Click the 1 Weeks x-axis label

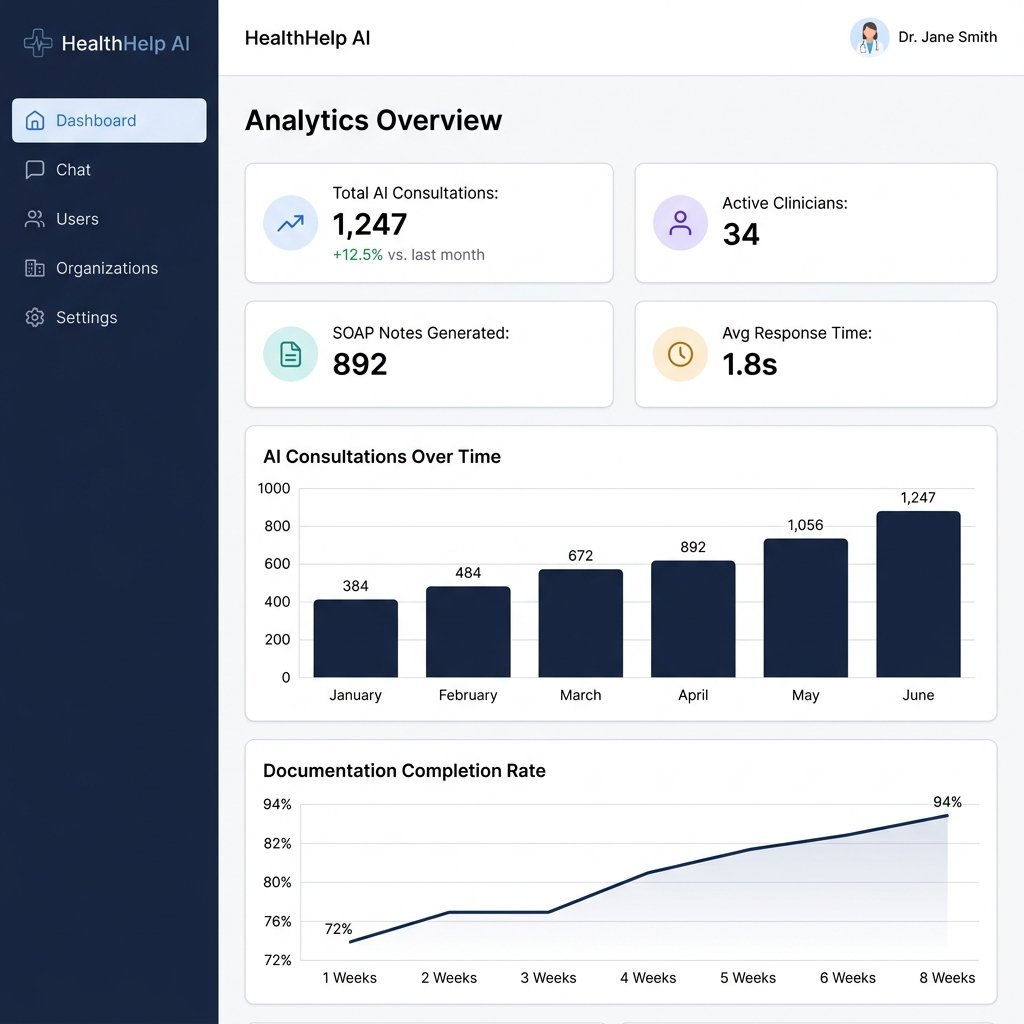pyautogui.click(x=349, y=978)
